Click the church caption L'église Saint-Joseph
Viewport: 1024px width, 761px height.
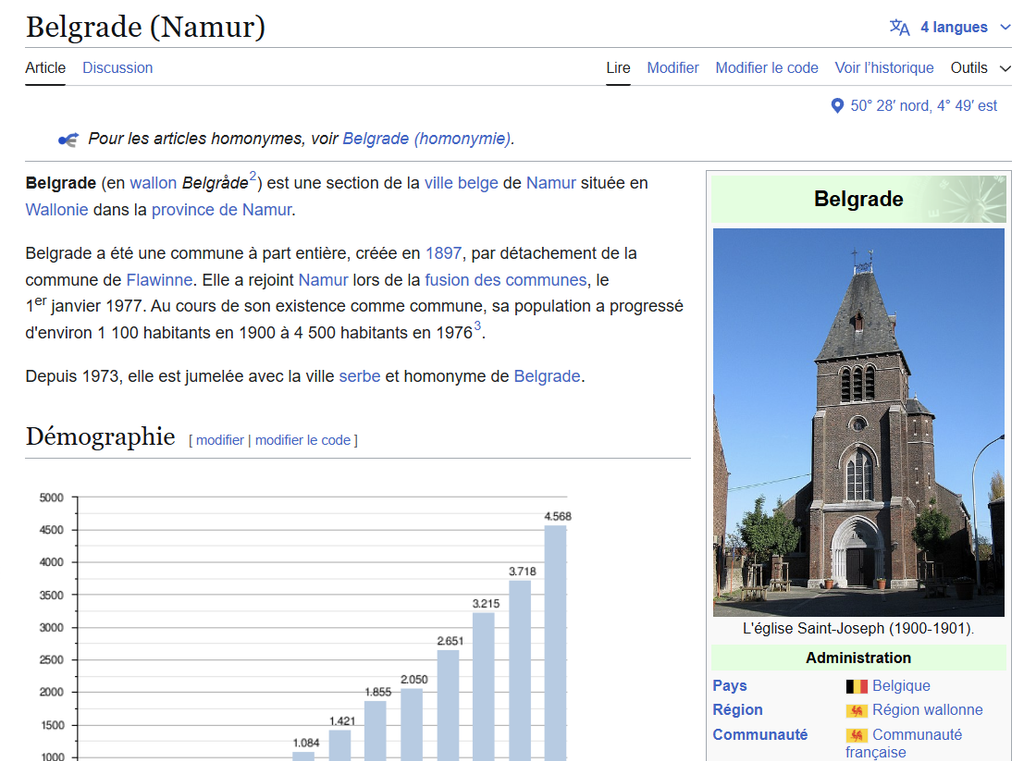click(x=858, y=628)
